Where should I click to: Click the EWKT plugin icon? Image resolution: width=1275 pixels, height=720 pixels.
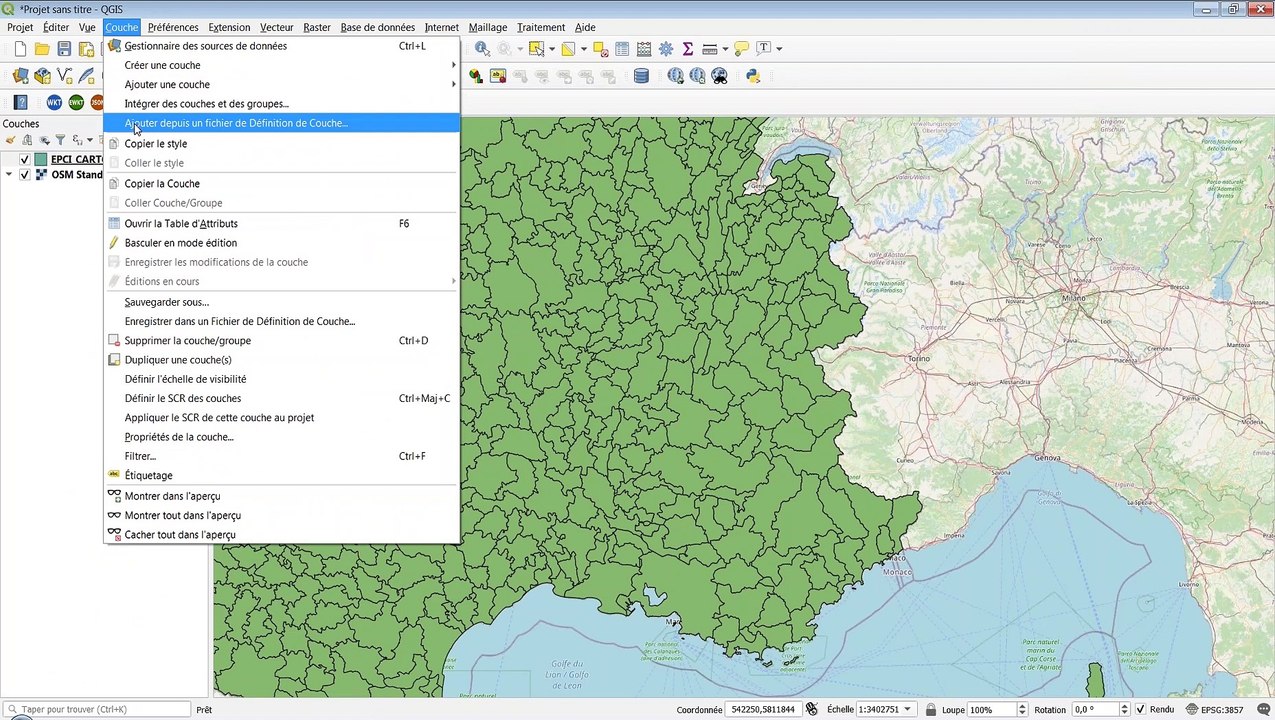76,103
